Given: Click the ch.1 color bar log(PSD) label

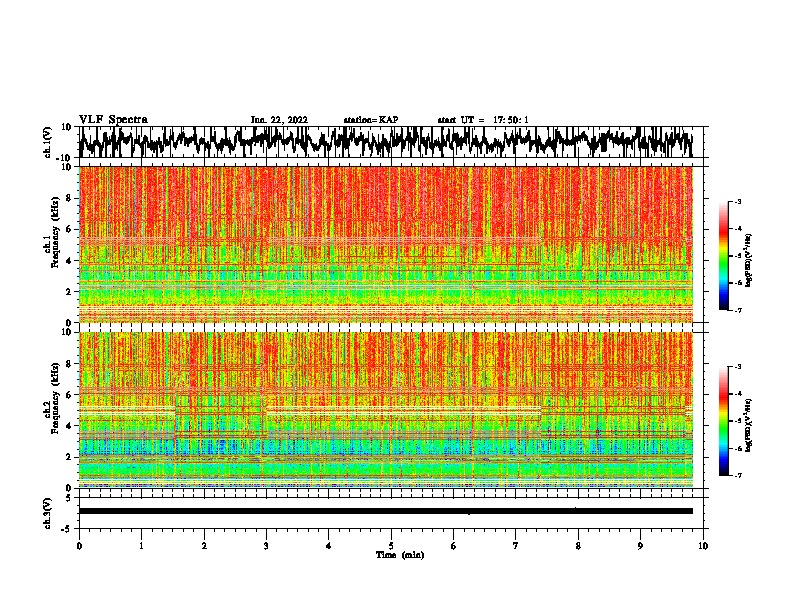Looking at the screenshot, I should click(x=748, y=260).
